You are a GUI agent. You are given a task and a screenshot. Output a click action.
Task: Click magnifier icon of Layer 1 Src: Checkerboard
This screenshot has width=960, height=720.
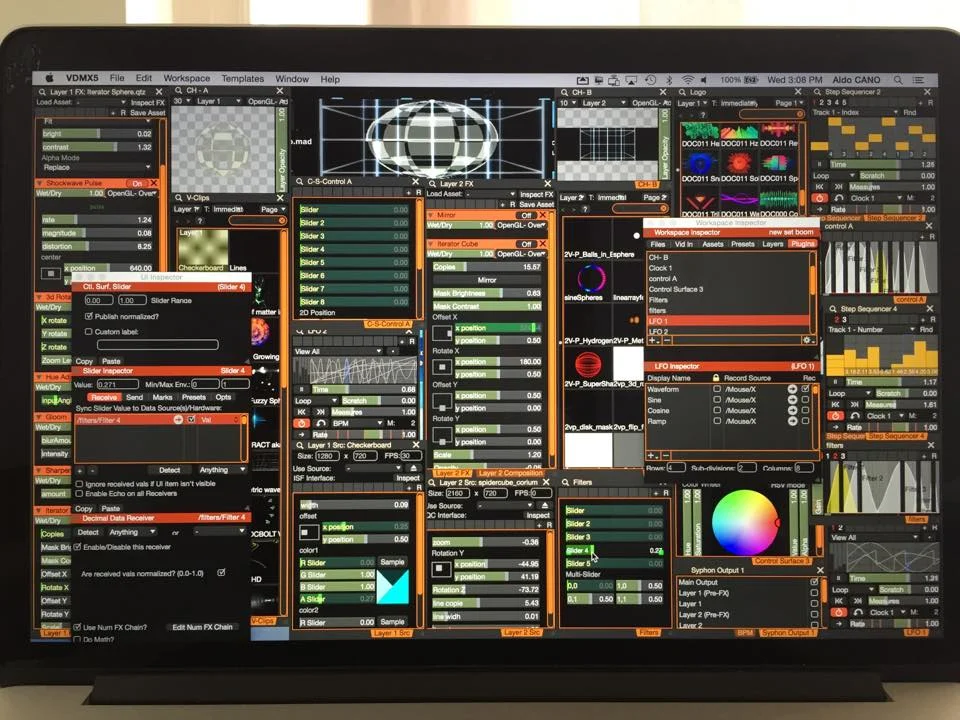(300, 445)
